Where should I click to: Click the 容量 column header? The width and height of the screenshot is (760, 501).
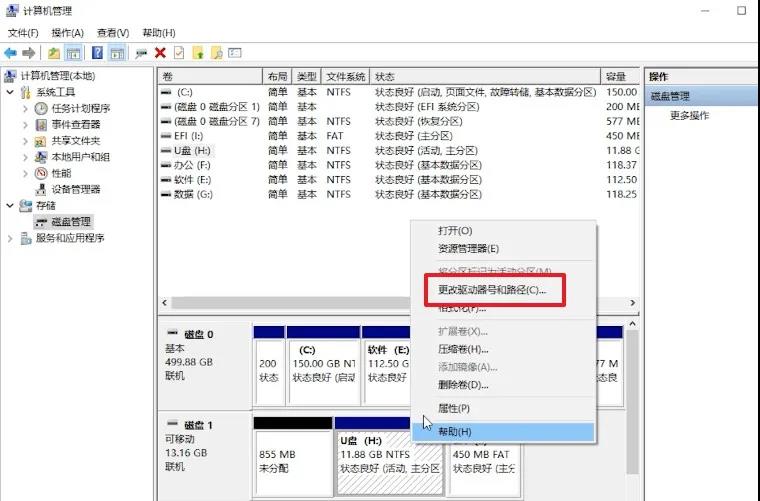point(620,77)
